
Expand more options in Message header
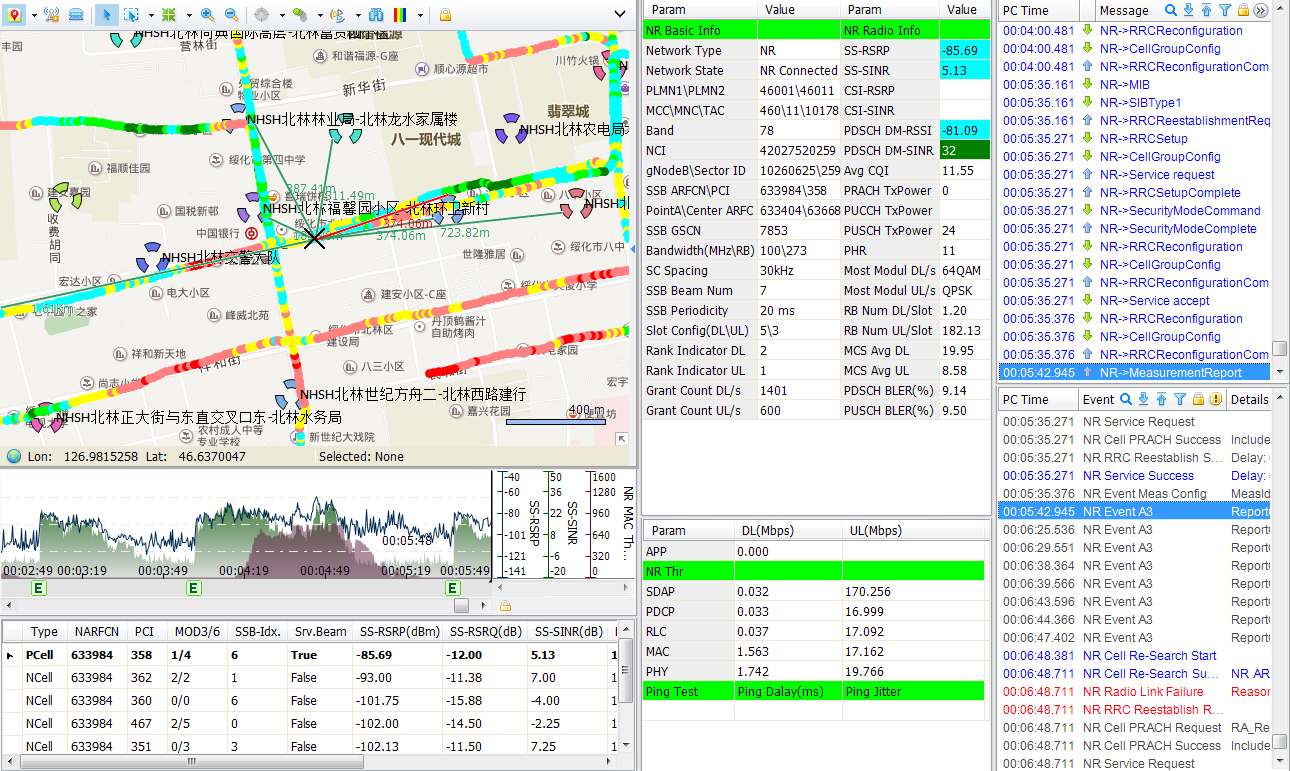pyautogui.click(x=1261, y=10)
